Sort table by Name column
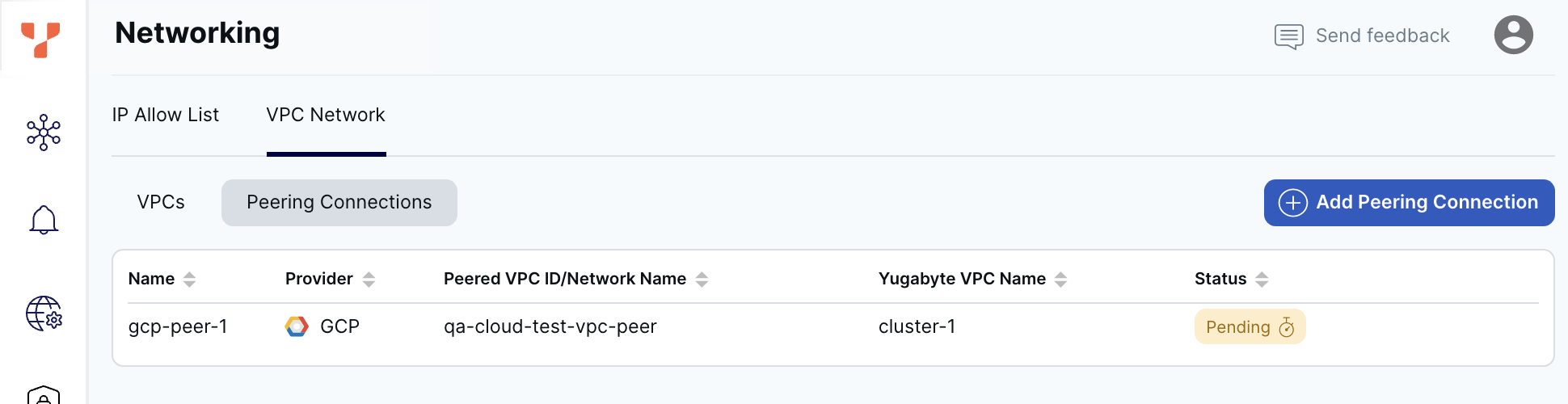The width and height of the screenshot is (1568, 404). coord(189,280)
